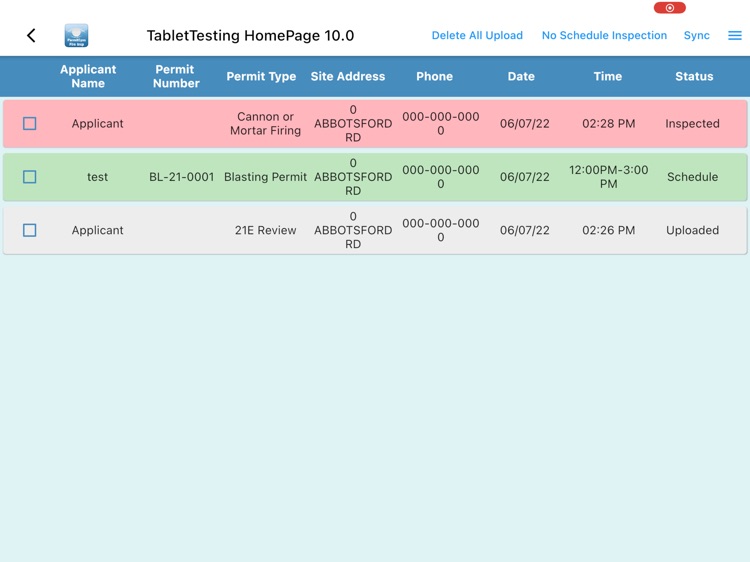
Task: Click the date in the Blasting Permit row
Action: [525, 177]
